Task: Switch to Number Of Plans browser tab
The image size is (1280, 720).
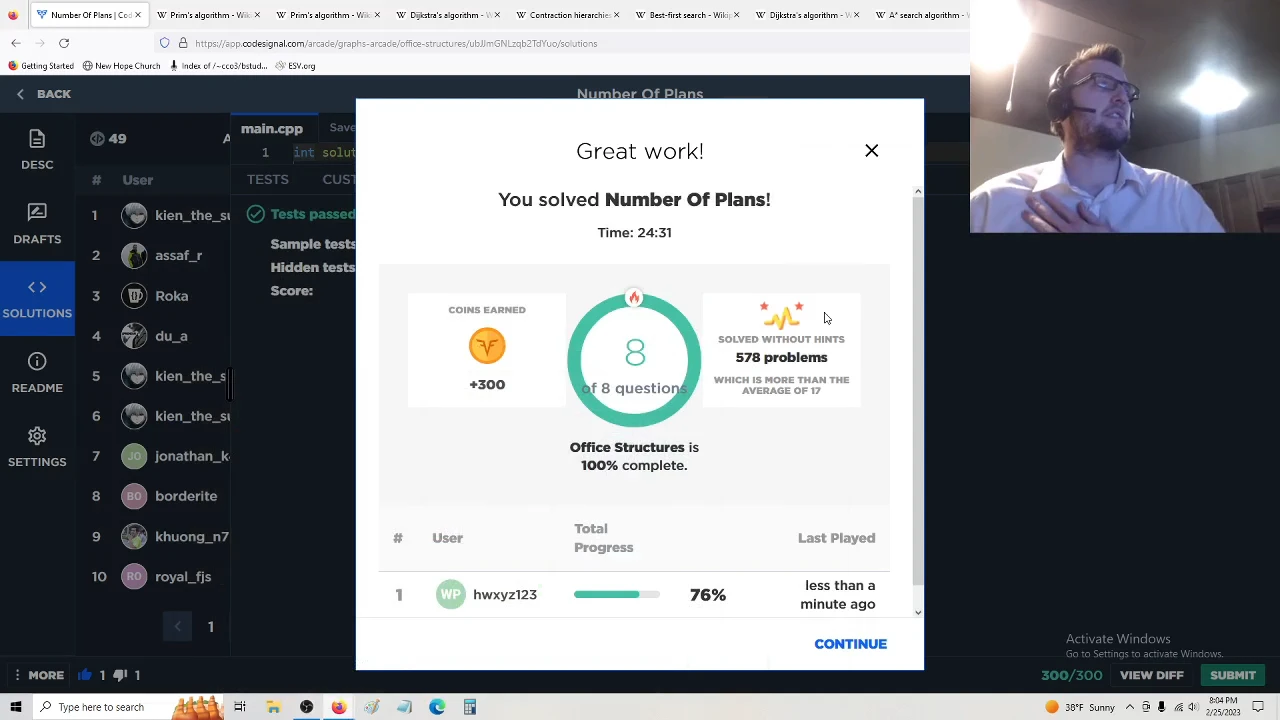Action: (x=88, y=15)
